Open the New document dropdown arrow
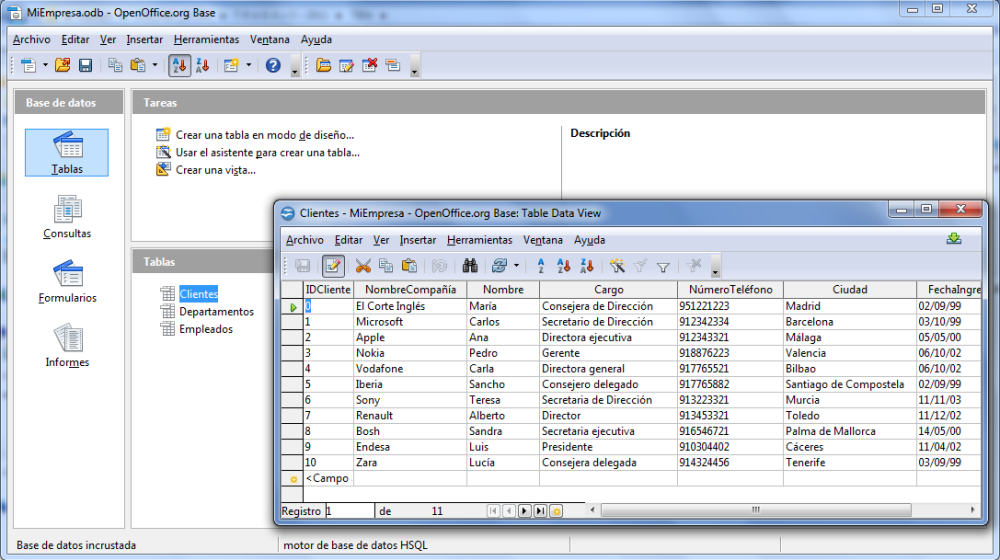Viewport: 1000px width, 560px height. pyautogui.click(x=45, y=65)
